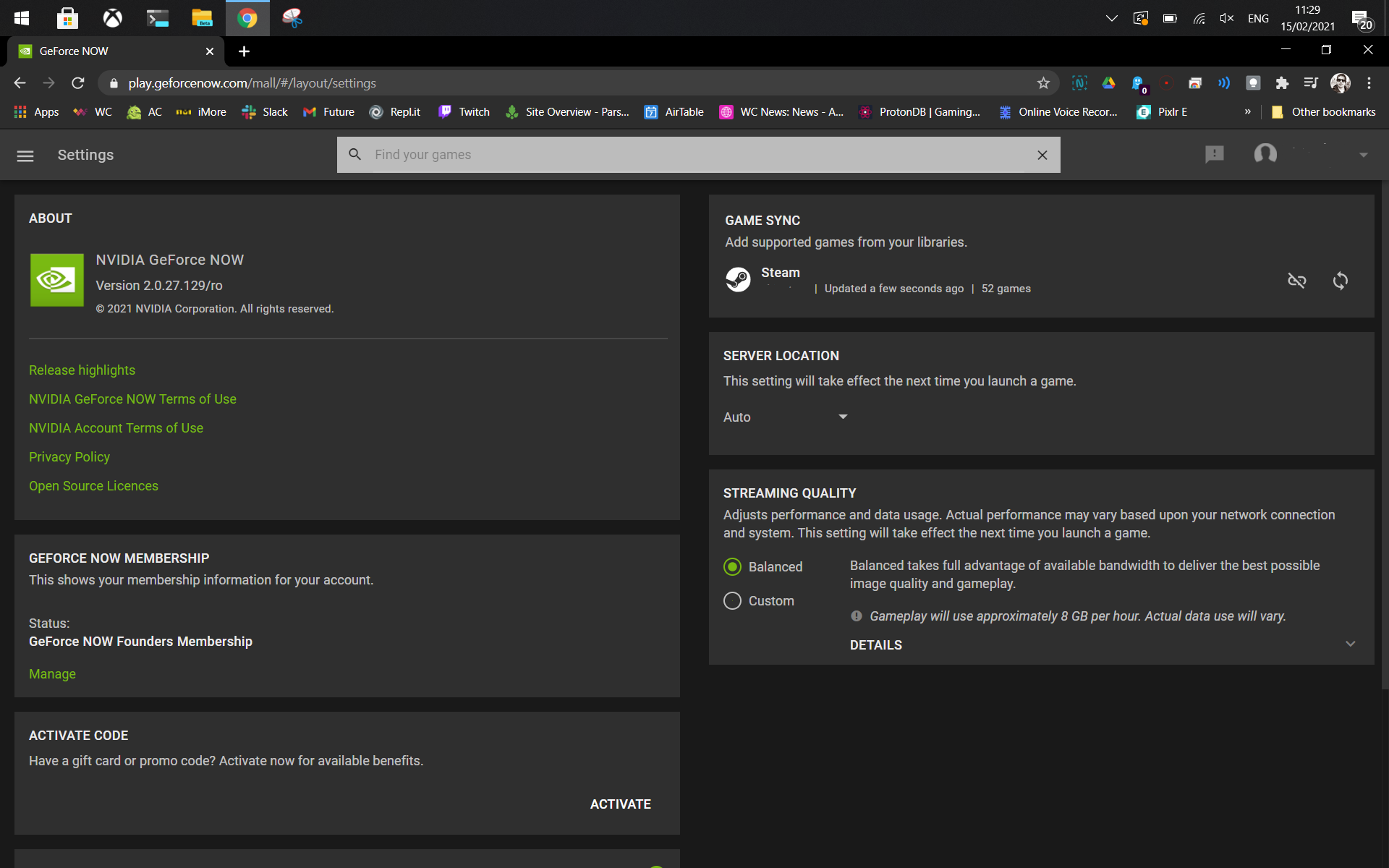Open Chrome extensions puzzle icon
The width and height of the screenshot is (1389, 868).
(x=1282, y=83)
